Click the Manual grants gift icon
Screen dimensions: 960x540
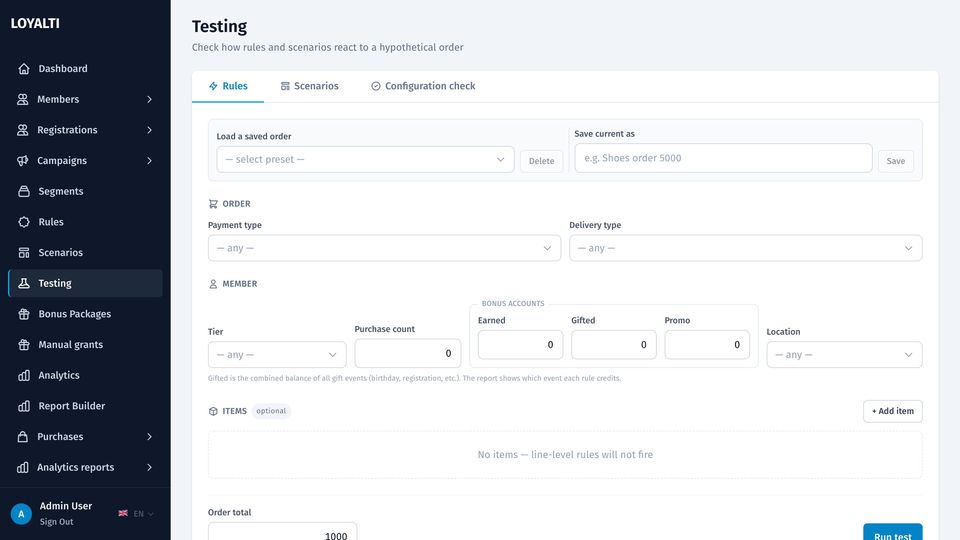(x=24, y=344)
